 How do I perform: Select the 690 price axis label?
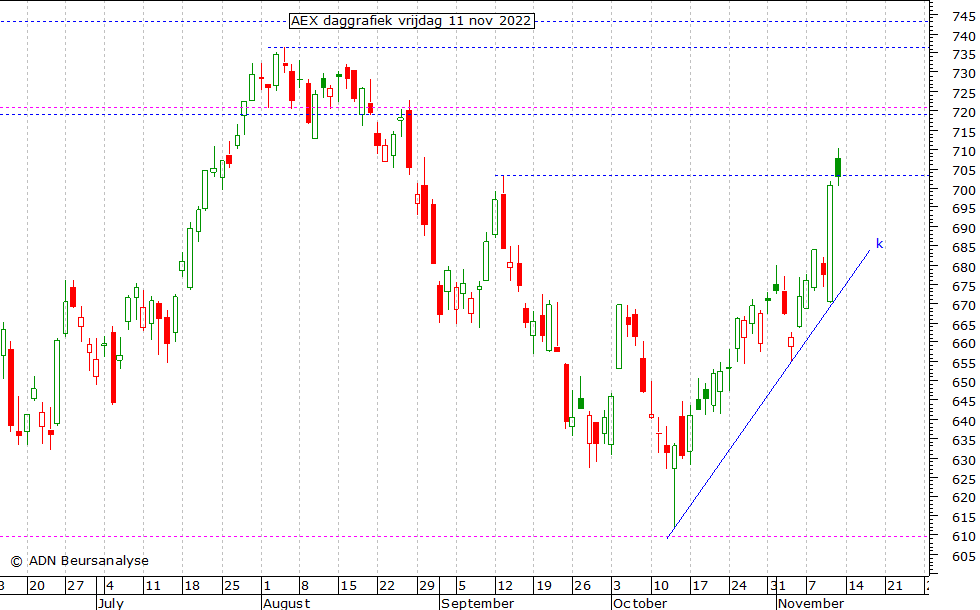coord(963,229)
